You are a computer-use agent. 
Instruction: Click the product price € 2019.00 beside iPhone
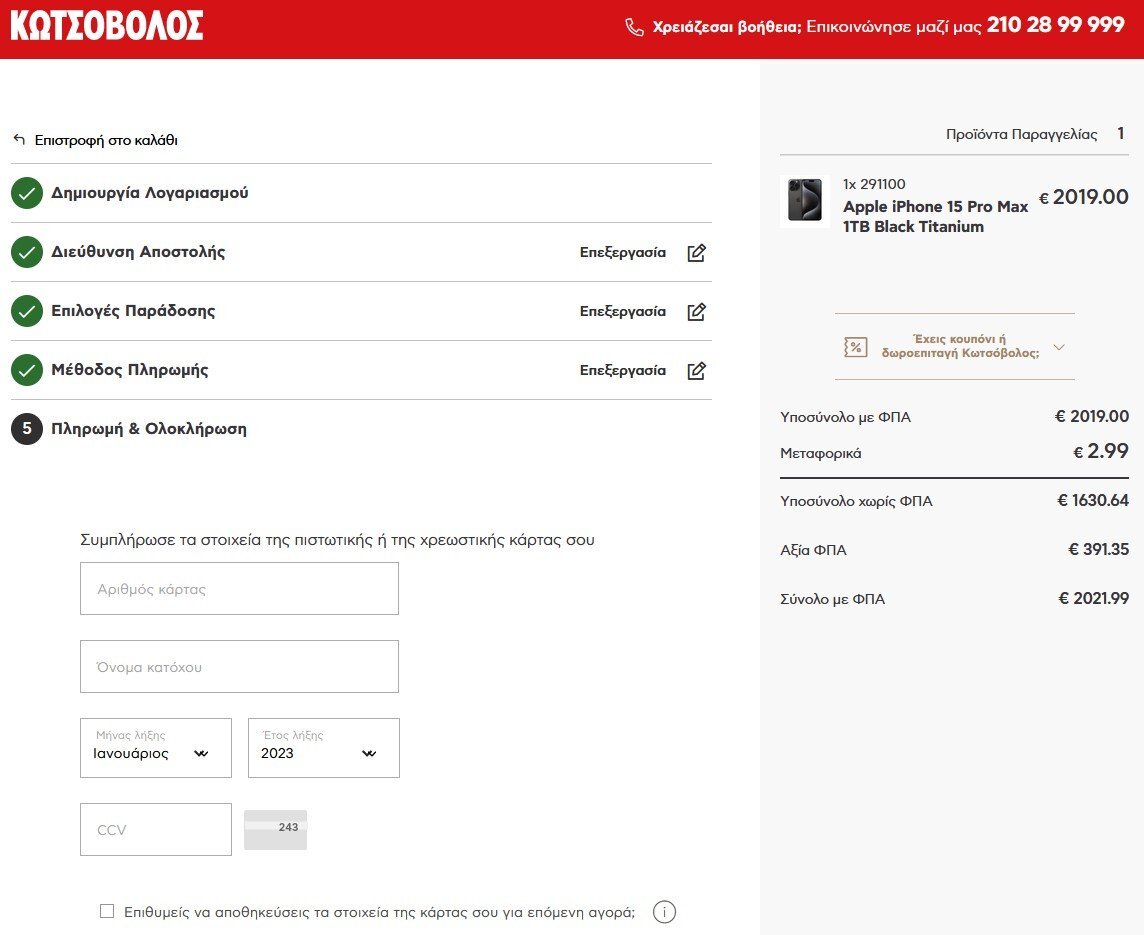(1083, 197)
